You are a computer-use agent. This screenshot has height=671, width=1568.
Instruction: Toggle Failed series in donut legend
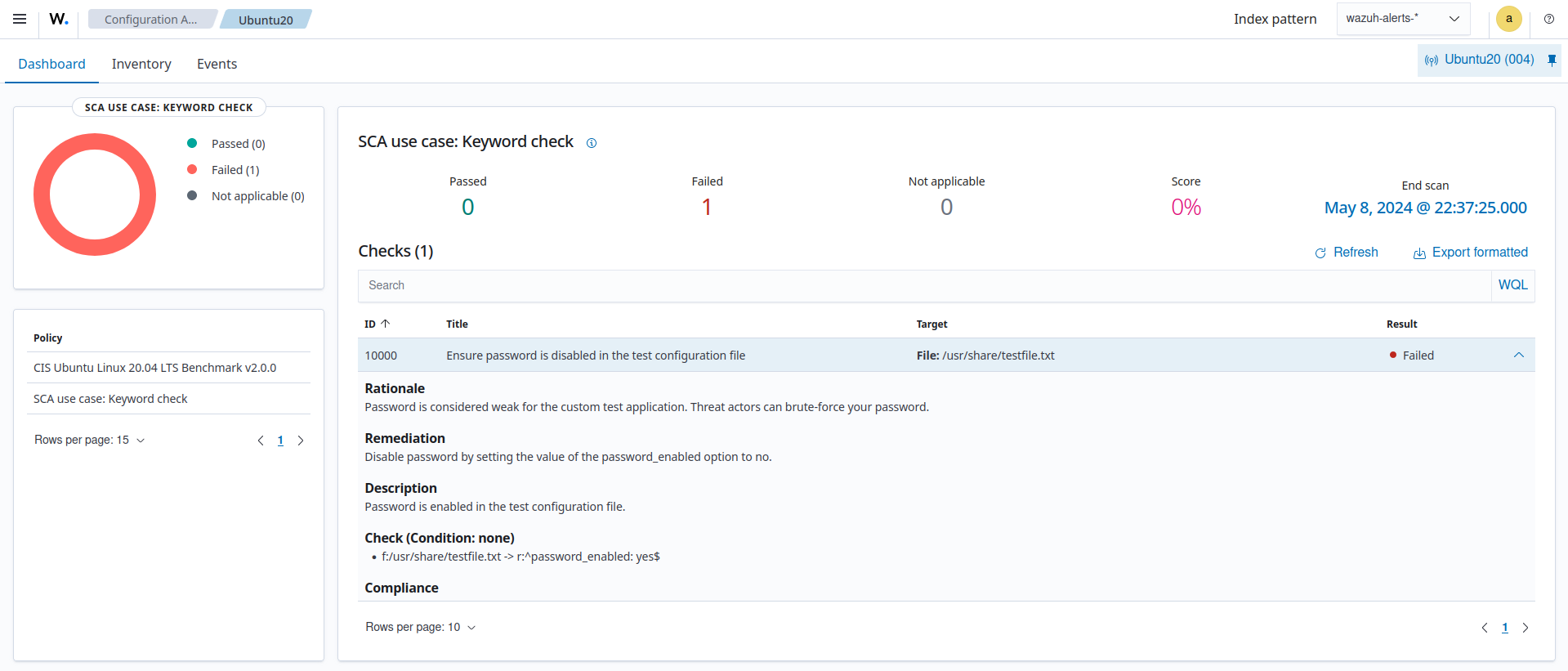coord(235,170)
